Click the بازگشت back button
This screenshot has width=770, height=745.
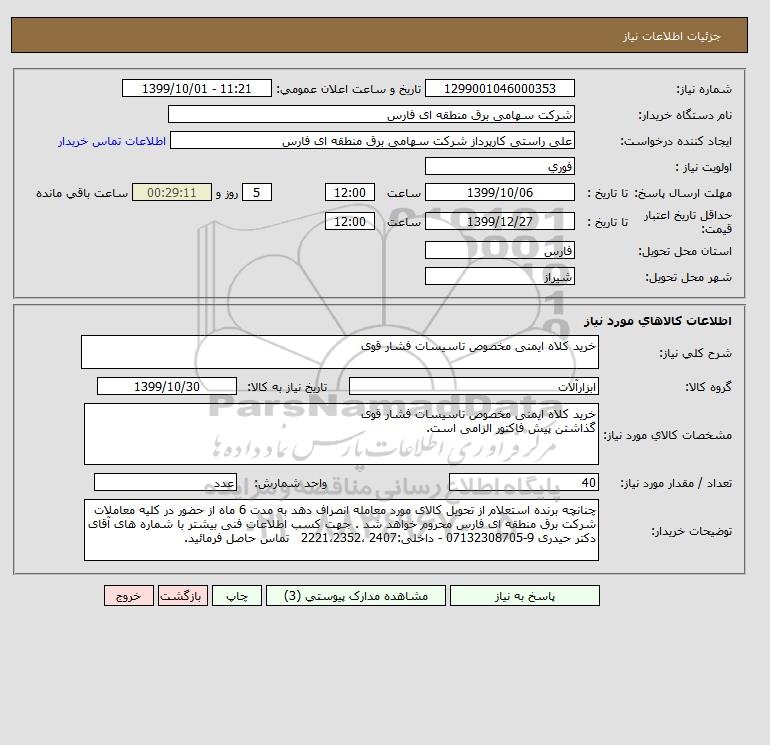pyautogui.click(x=183, y=595)
